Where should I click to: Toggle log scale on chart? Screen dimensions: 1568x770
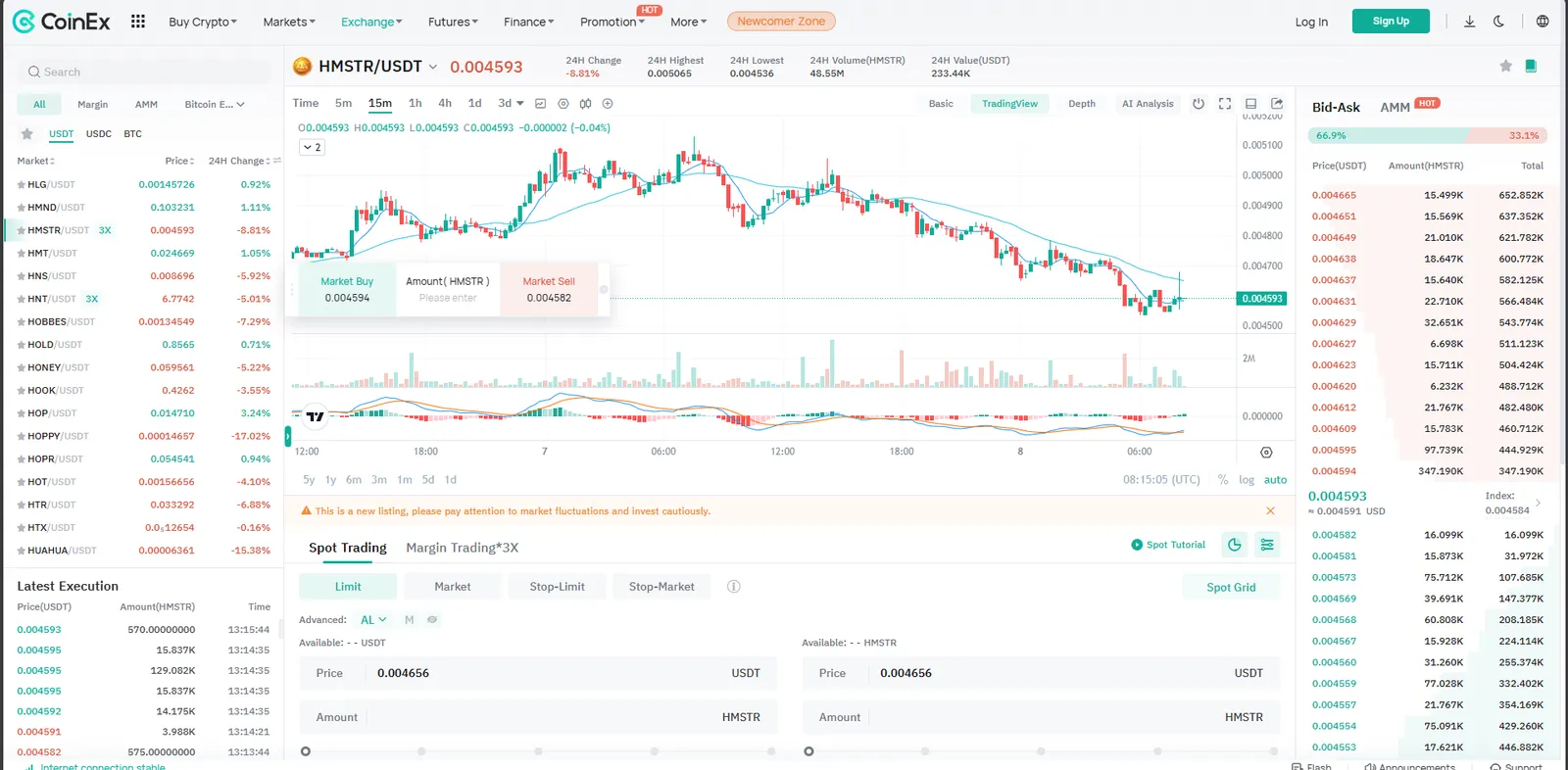click(1247, 480)
